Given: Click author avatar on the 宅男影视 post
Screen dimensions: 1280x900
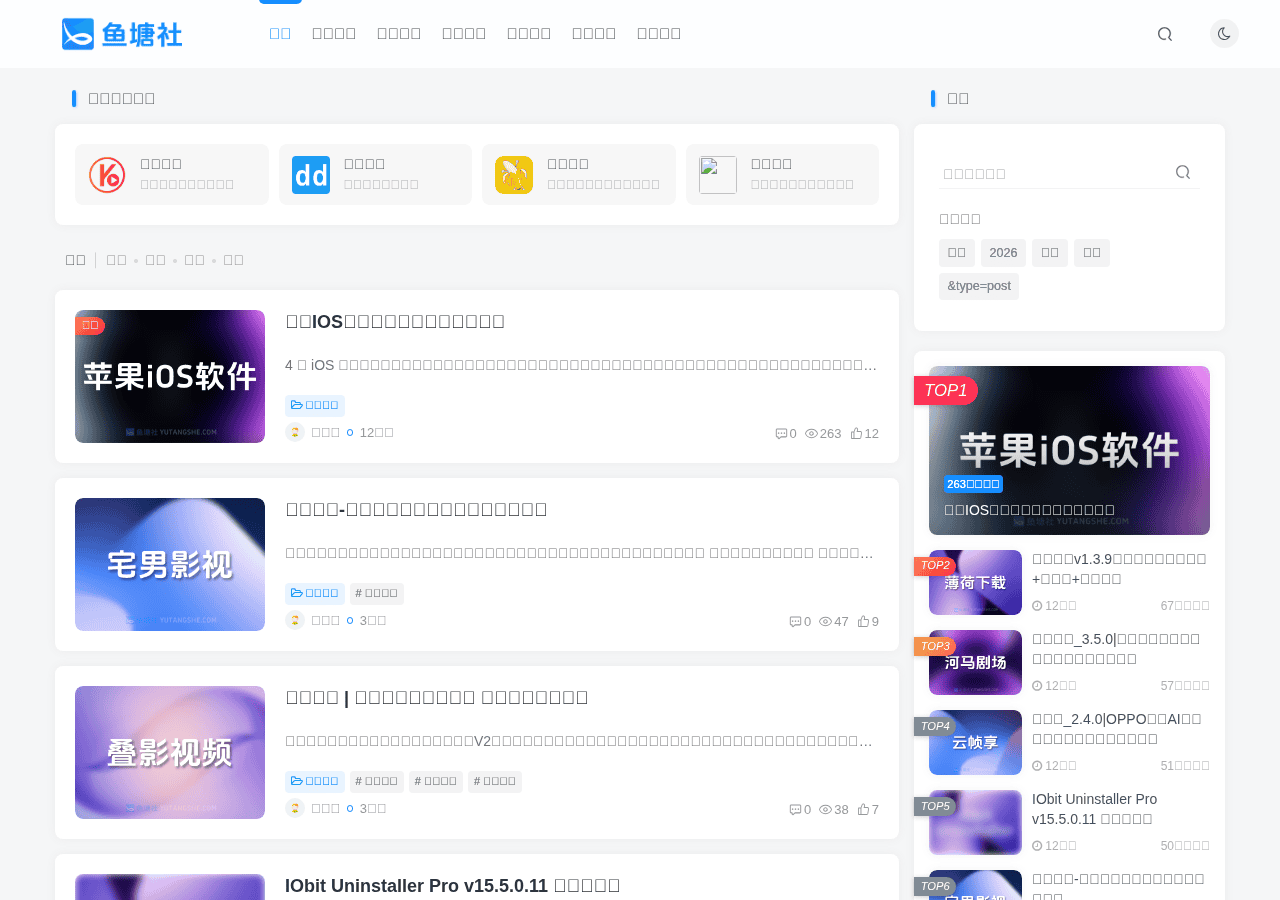Looking at the screenshot, I should tap(295, 620).
